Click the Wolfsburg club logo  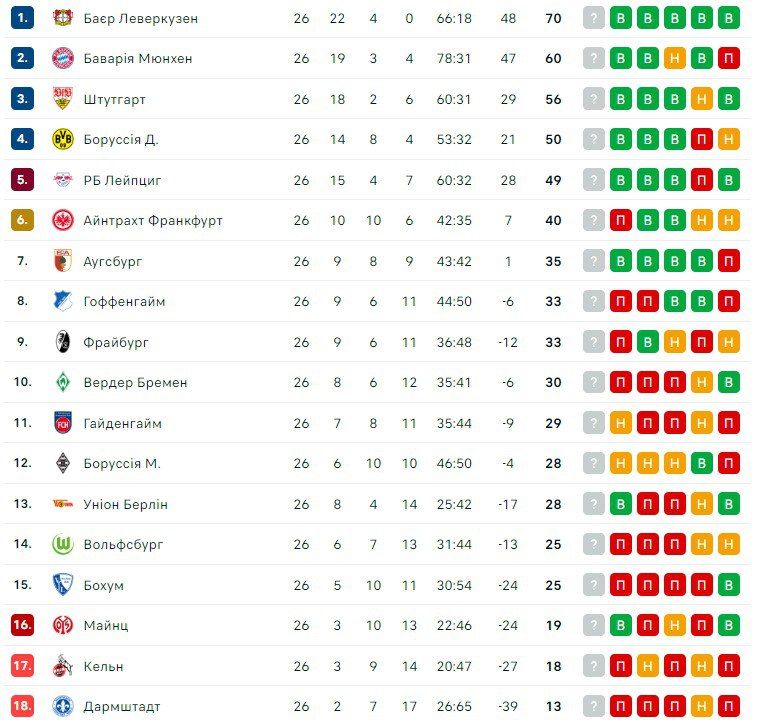tap(63, 544)
